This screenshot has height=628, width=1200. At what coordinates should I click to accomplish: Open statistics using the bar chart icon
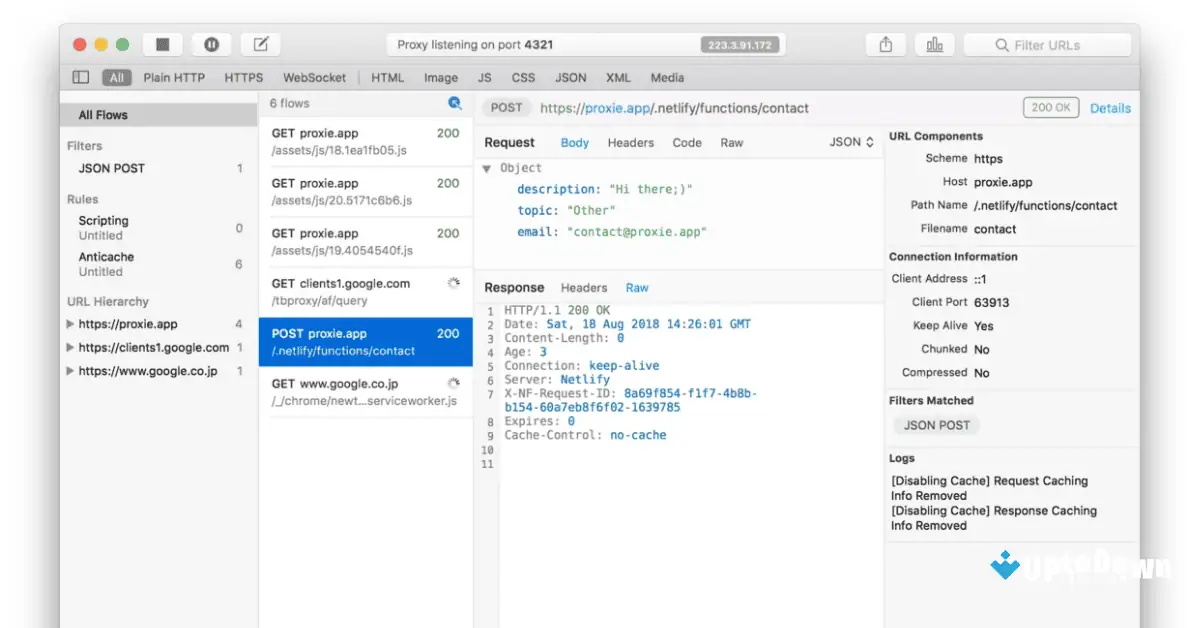coord(934,43)
